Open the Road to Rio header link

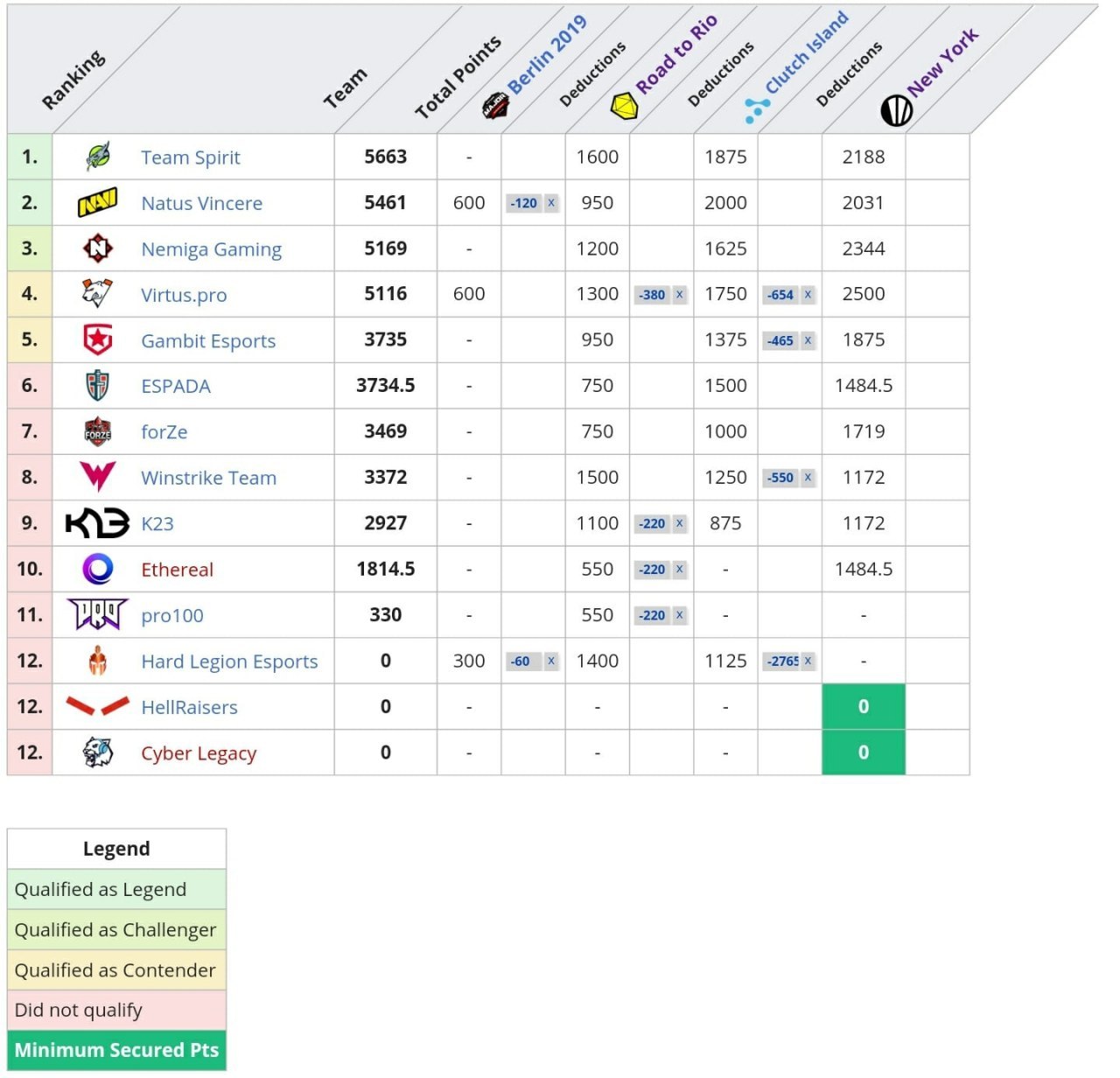point(676,53)
